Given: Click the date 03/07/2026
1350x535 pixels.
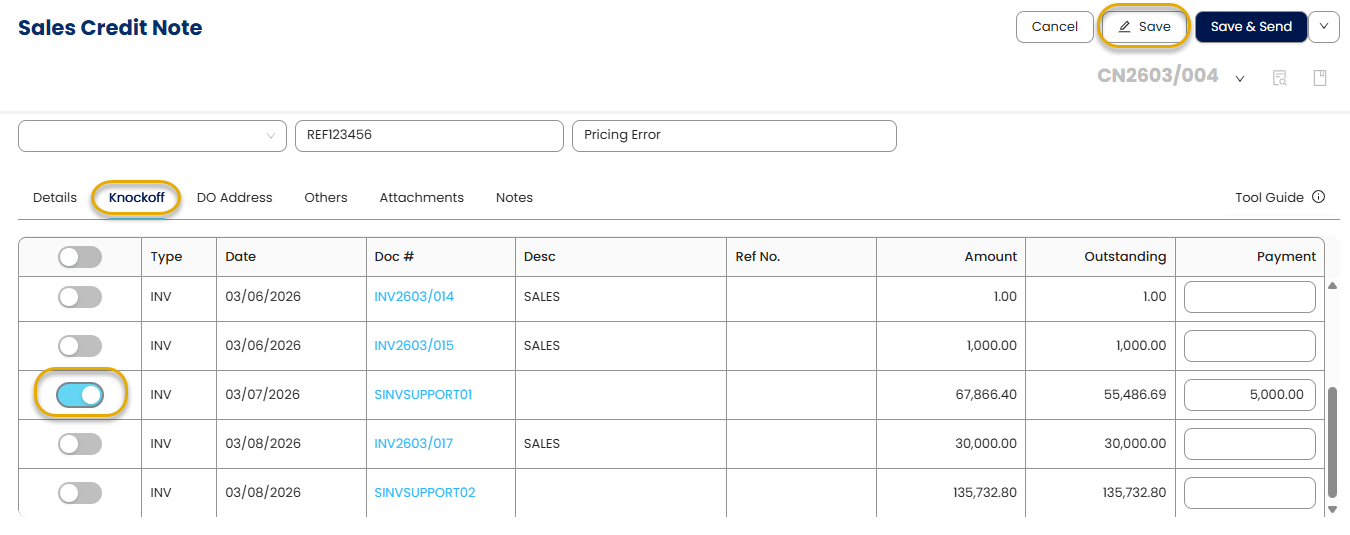Looking at the screenshot, I should 263,395.
